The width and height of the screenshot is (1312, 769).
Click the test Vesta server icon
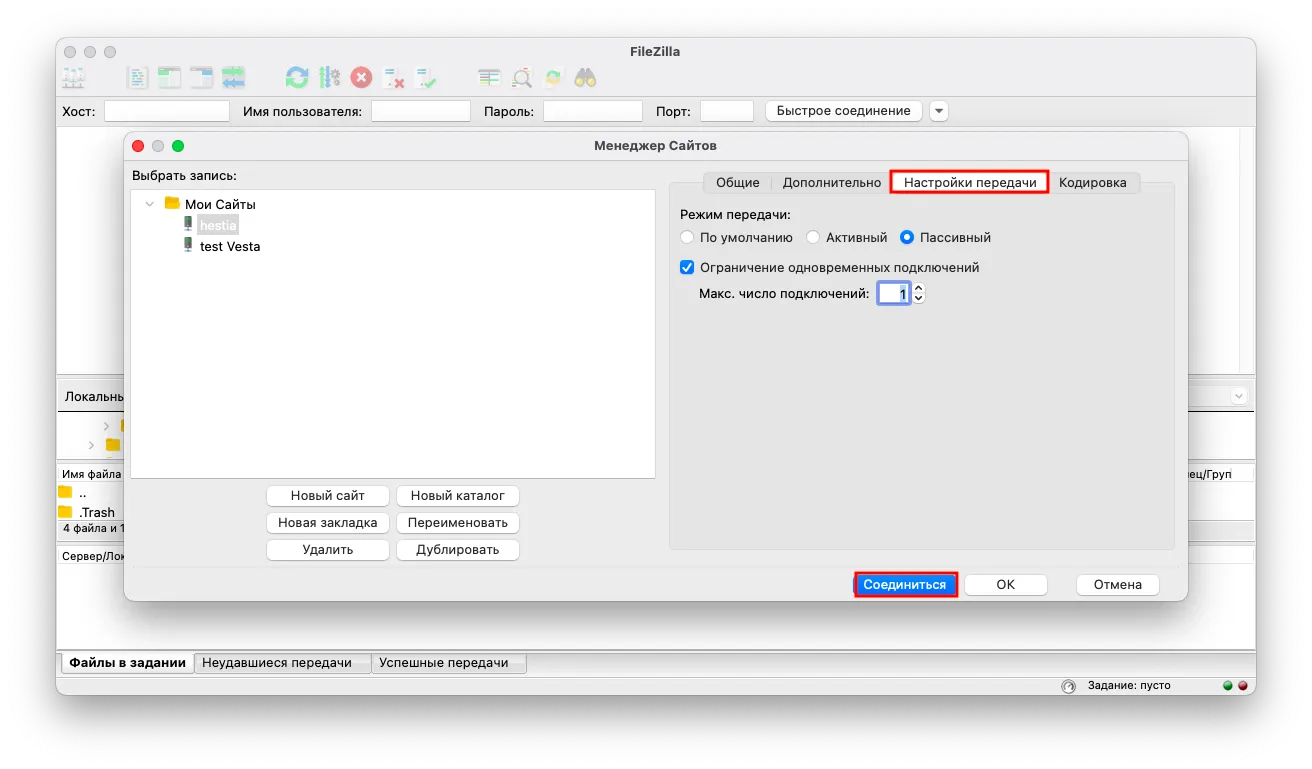[x=188, y=245]
